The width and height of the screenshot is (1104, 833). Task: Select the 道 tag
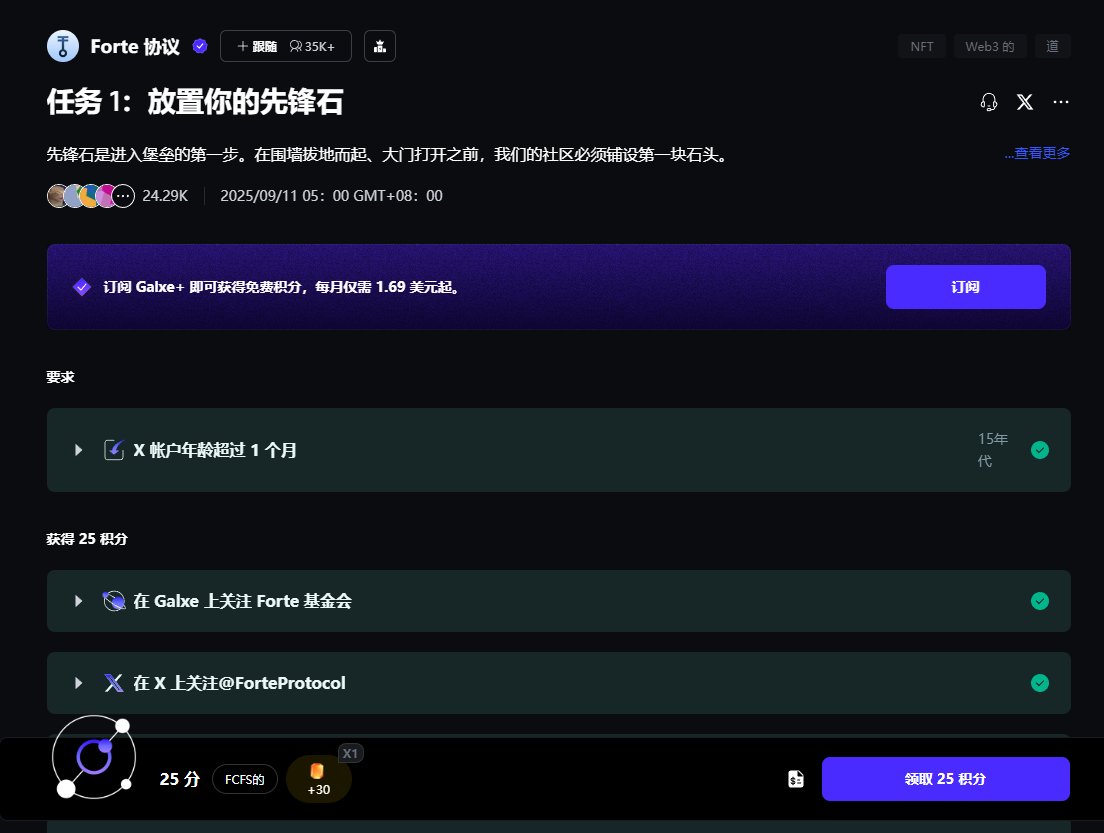pos(1053,46)
